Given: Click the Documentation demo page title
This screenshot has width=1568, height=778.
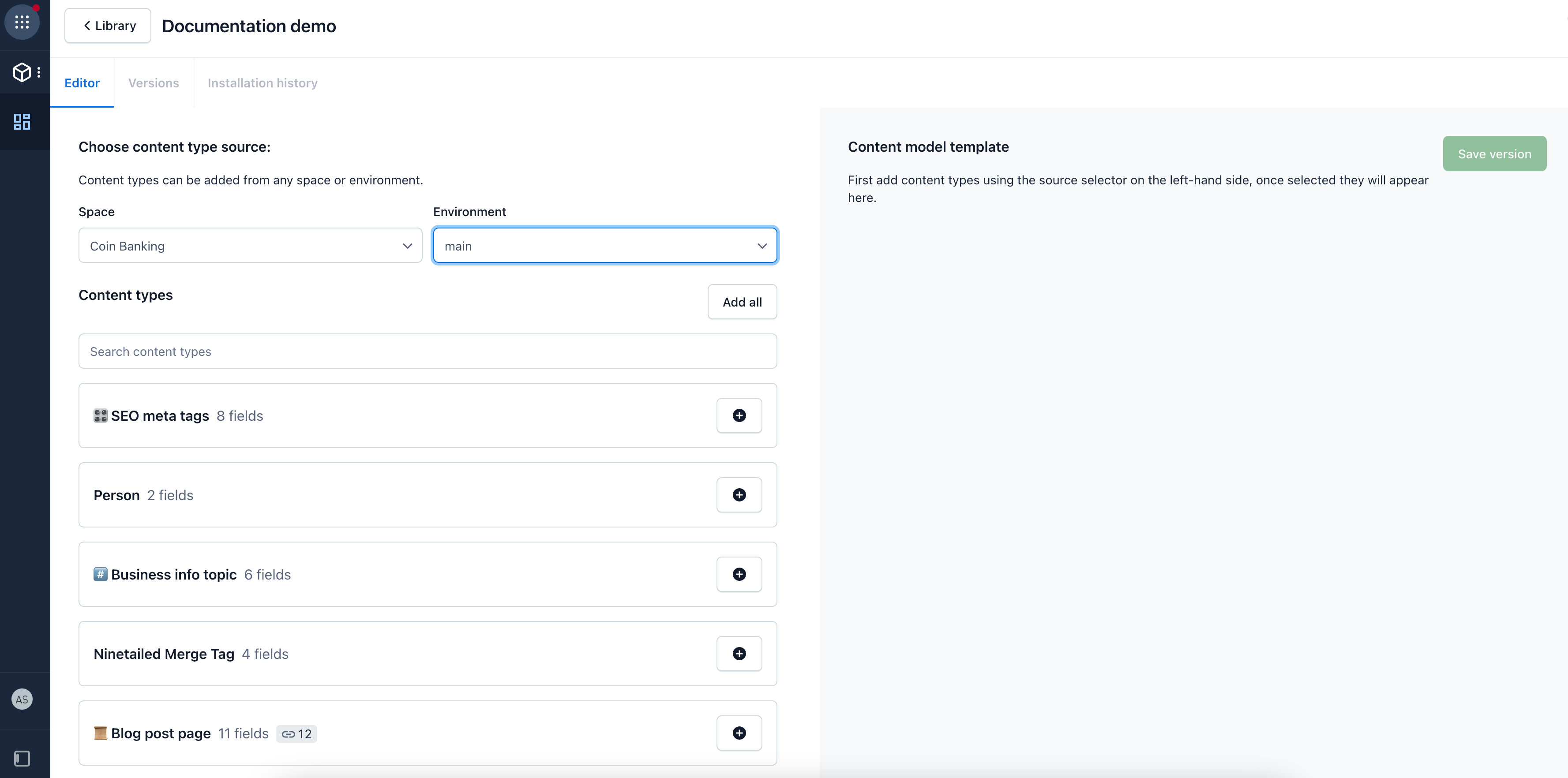Looking at the screenshot, I should coord(249,26).
